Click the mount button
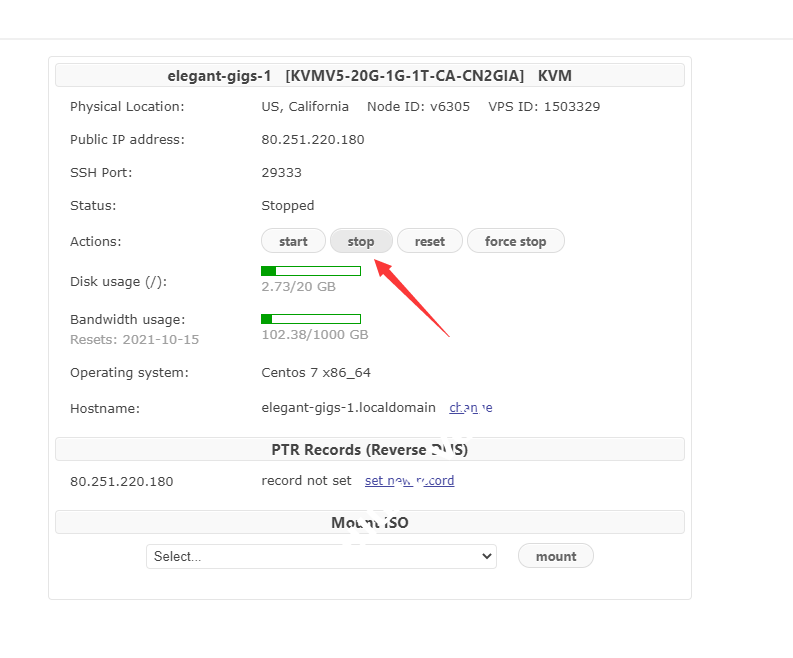This screenshot has width=793, height=658. coord(556,556)
